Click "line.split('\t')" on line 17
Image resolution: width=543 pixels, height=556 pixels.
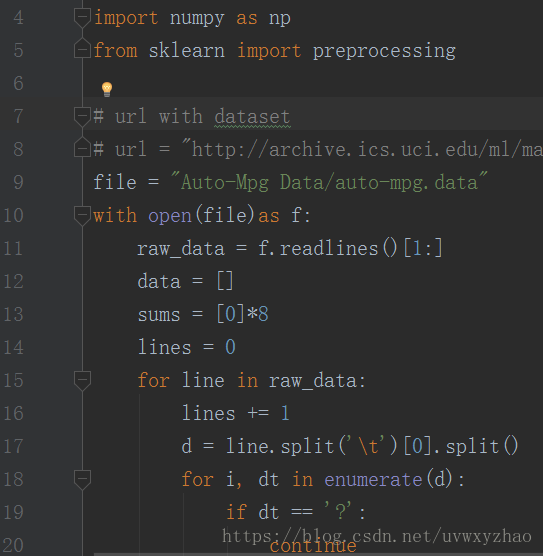311,446
